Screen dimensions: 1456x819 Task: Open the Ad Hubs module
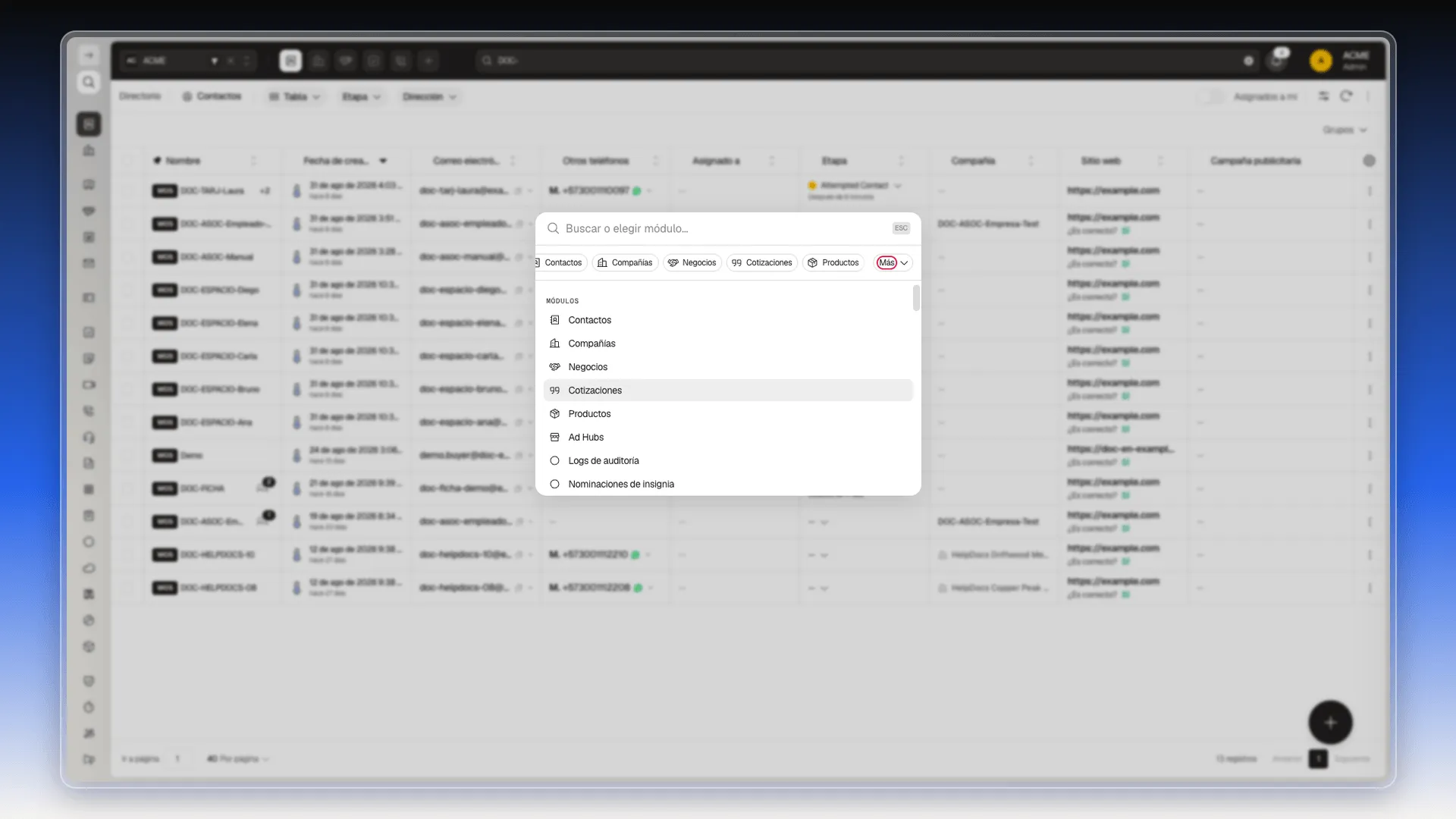[728, 438]
